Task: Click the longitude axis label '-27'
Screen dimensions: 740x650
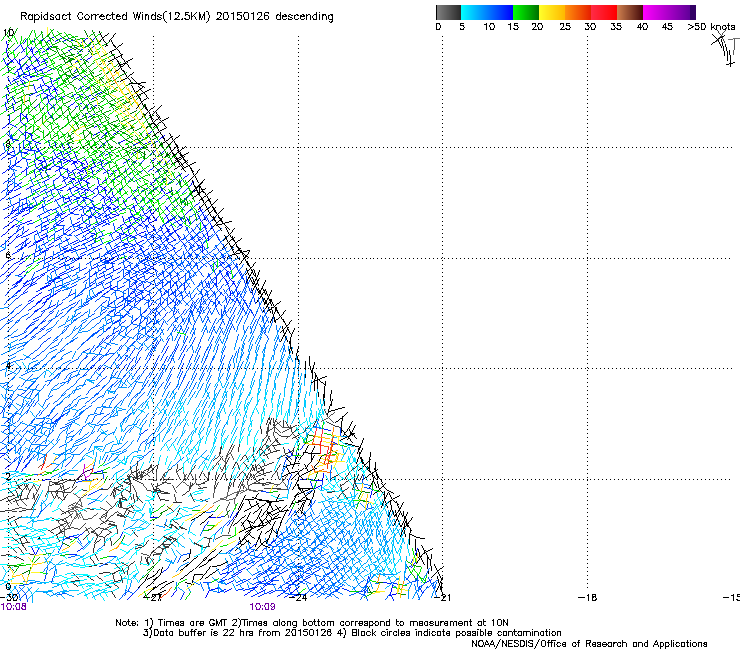Action: 153,598
